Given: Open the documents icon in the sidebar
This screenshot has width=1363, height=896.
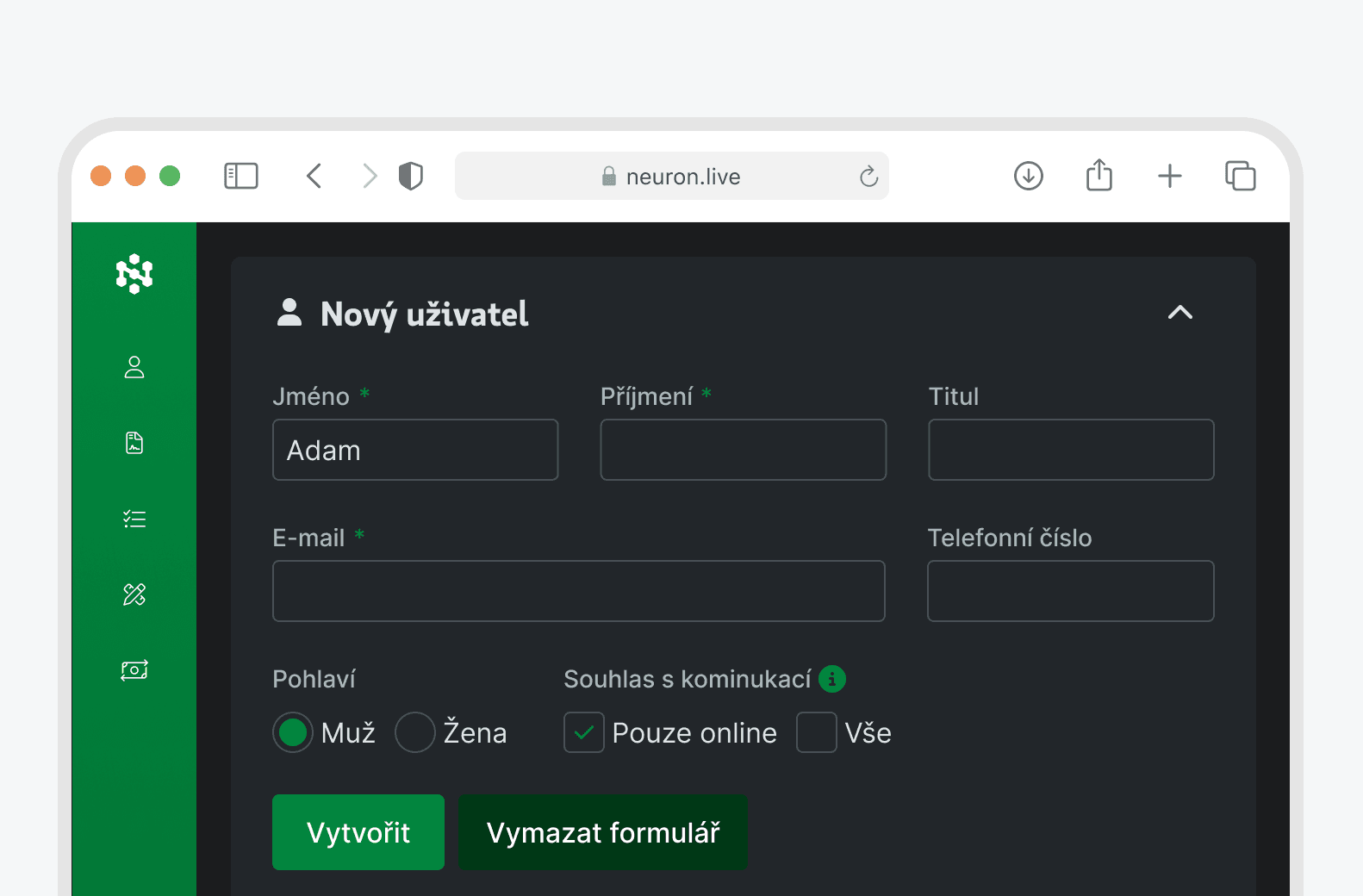Looking at the screenshot, I should [134, 443].
